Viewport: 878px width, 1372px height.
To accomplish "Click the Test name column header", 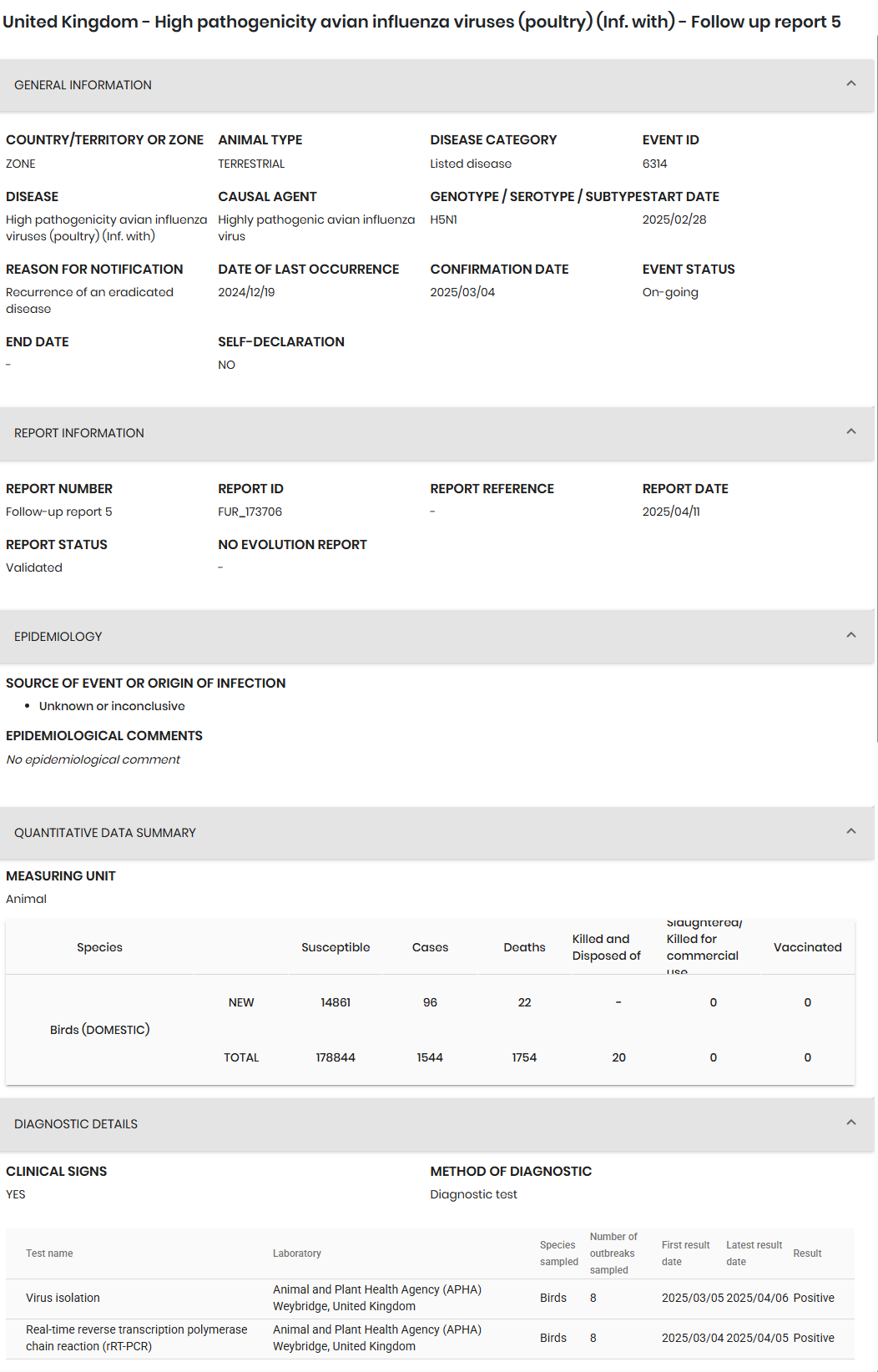I will (49, 1253).
